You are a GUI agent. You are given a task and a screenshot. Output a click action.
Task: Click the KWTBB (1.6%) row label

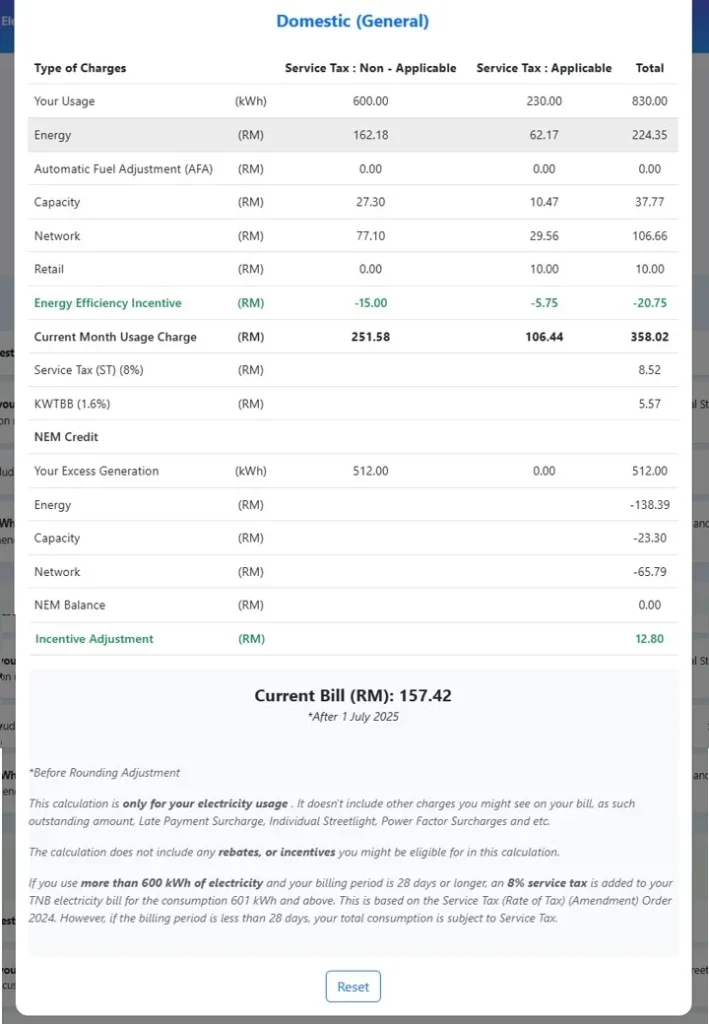pyautogui.click(x=72, y=404)
